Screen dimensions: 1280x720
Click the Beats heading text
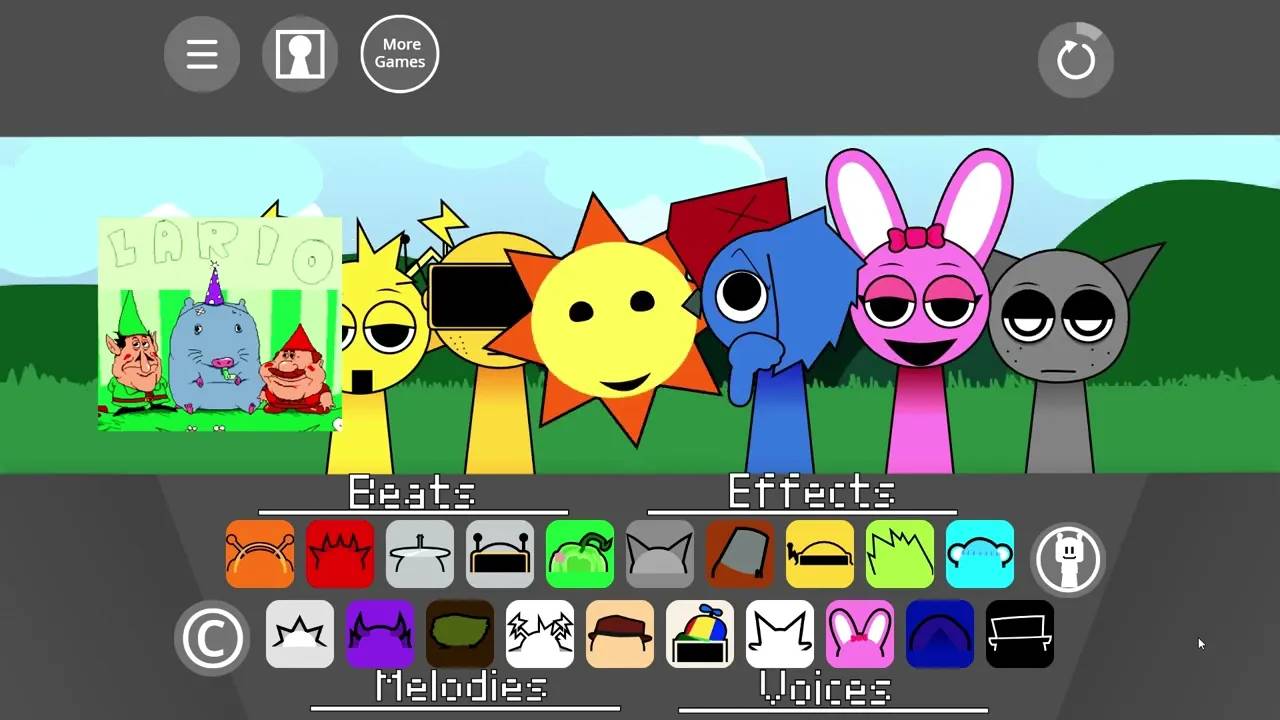pyautogui.click(x=412, y=492)
